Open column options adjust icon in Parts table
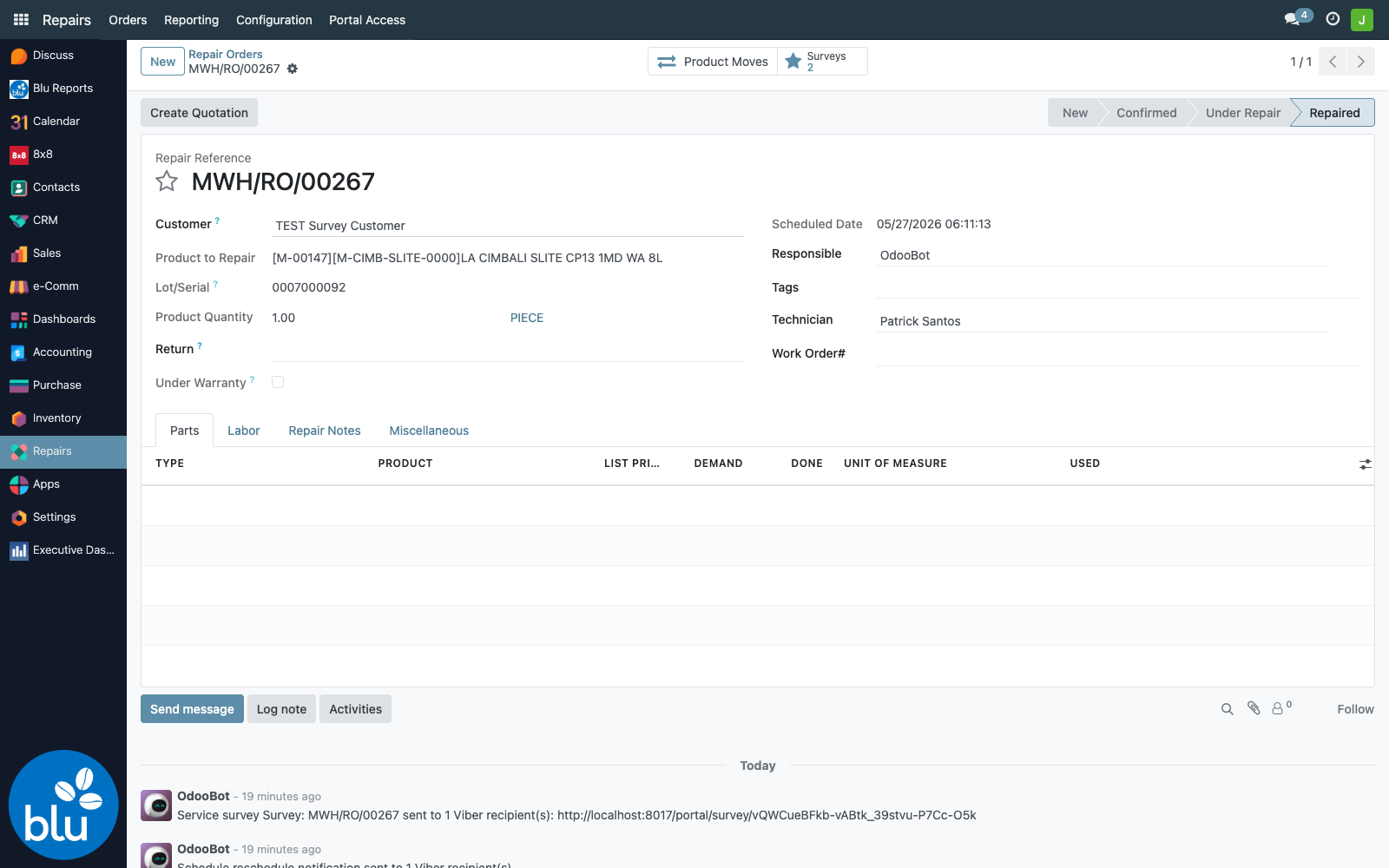This screenshot has height=868, width=1389. point(1365,464)
